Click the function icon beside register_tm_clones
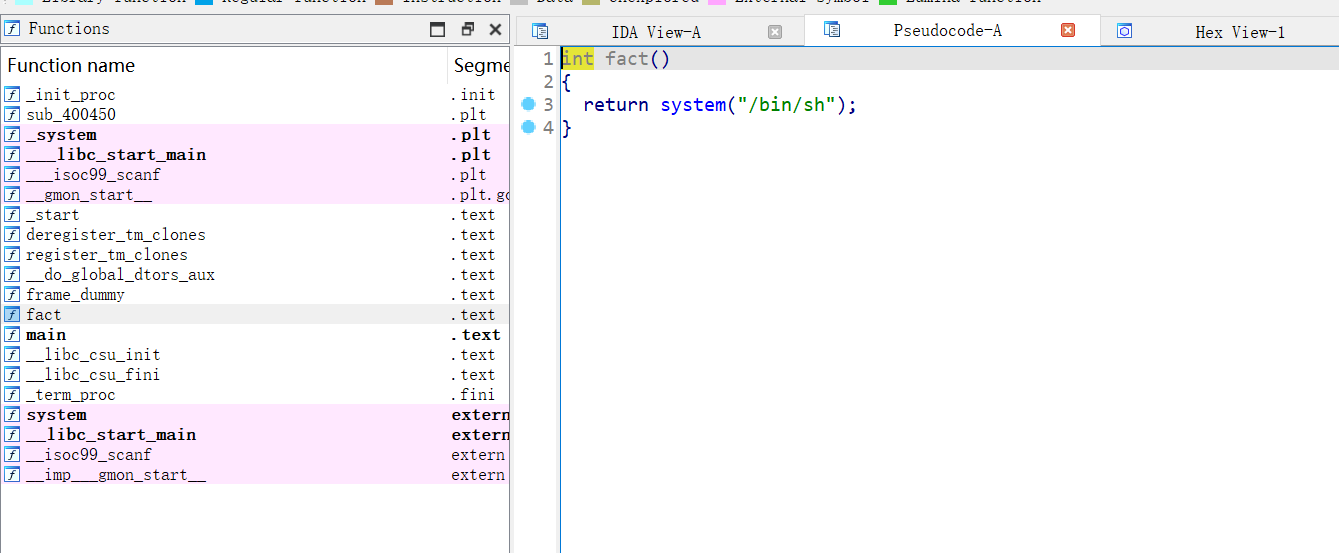 pyautogui.click(x=12, y=255)
